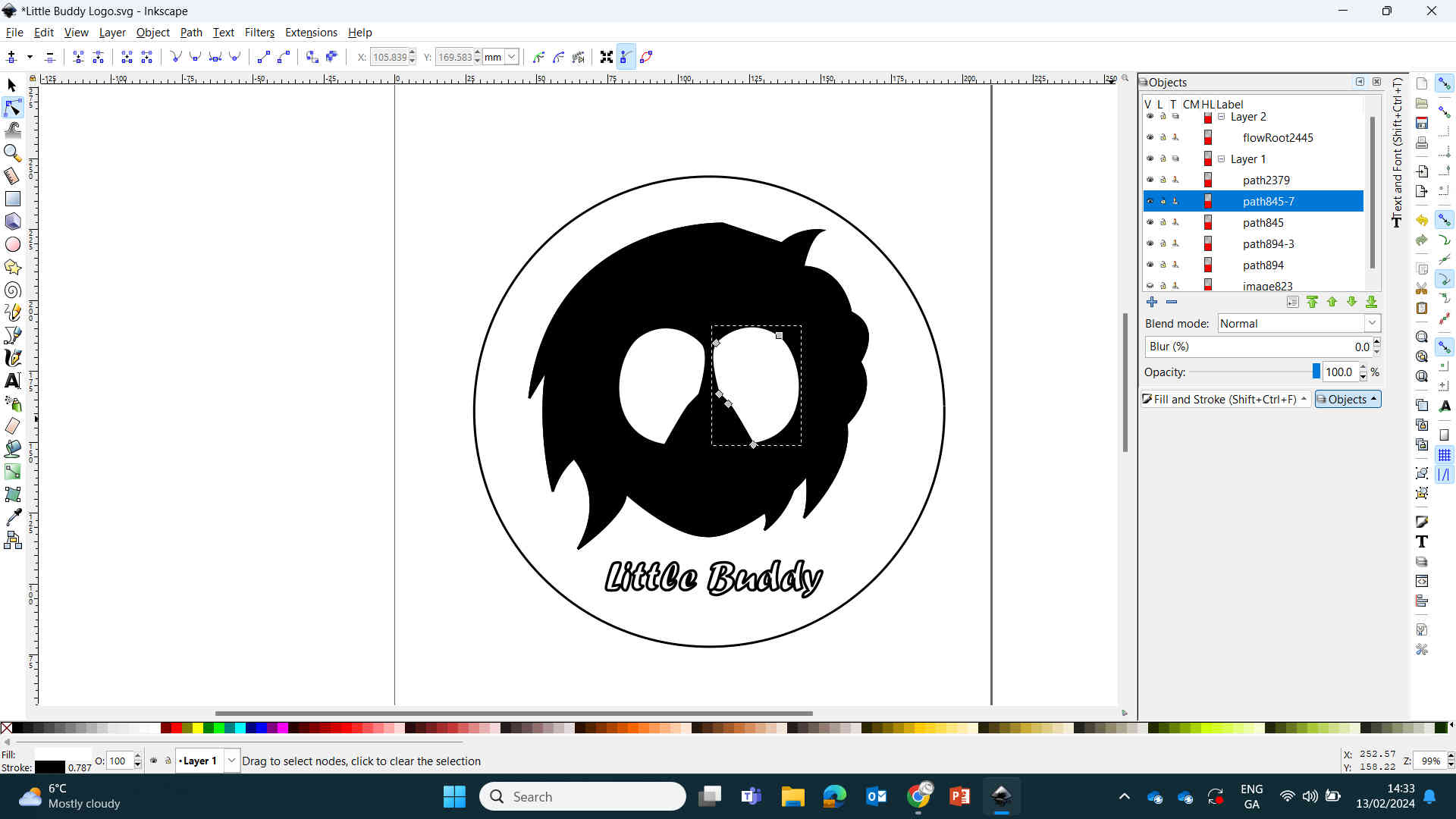Select the Text tool in toolbox
Viewport: 1456px width, 819px height.
12,381
